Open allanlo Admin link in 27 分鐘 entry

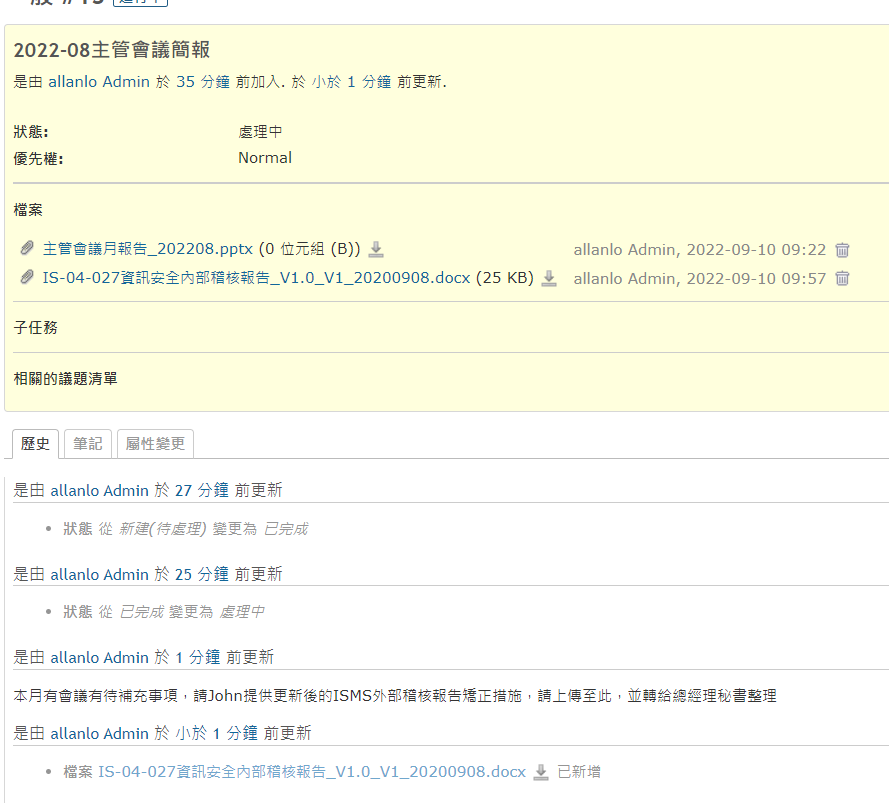[99, 491]
